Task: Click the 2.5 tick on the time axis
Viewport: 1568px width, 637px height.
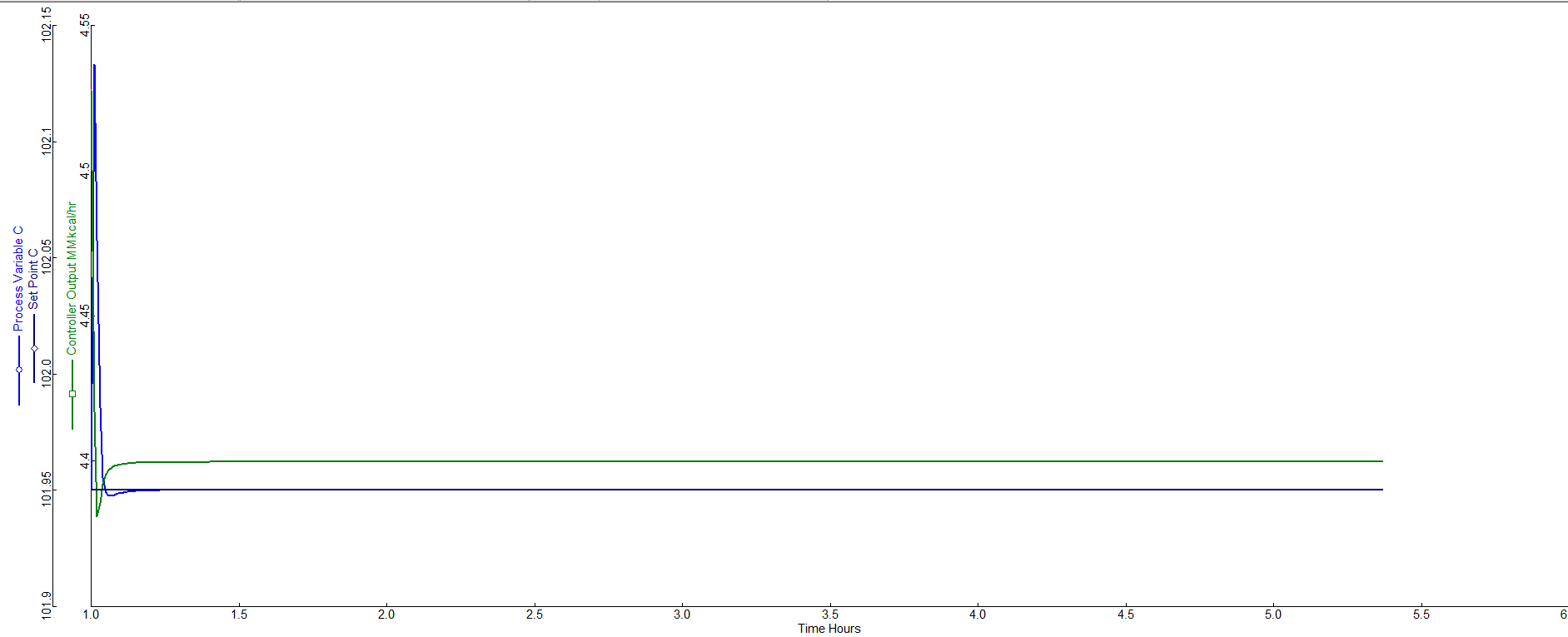Action: pyautogui.click(x=535, y=615)
